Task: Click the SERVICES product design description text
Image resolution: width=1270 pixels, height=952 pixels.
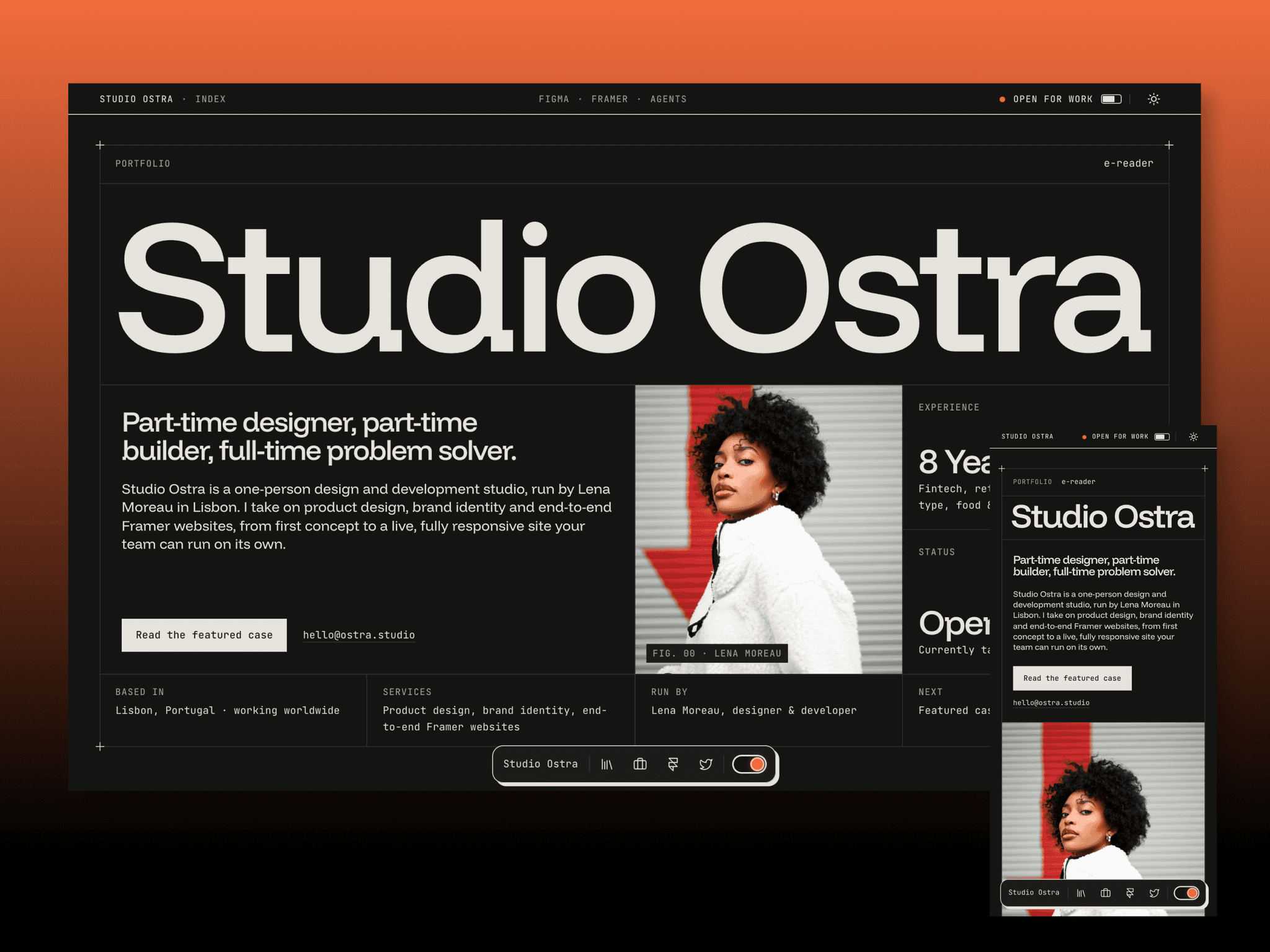Action: [x=495, y=718]
